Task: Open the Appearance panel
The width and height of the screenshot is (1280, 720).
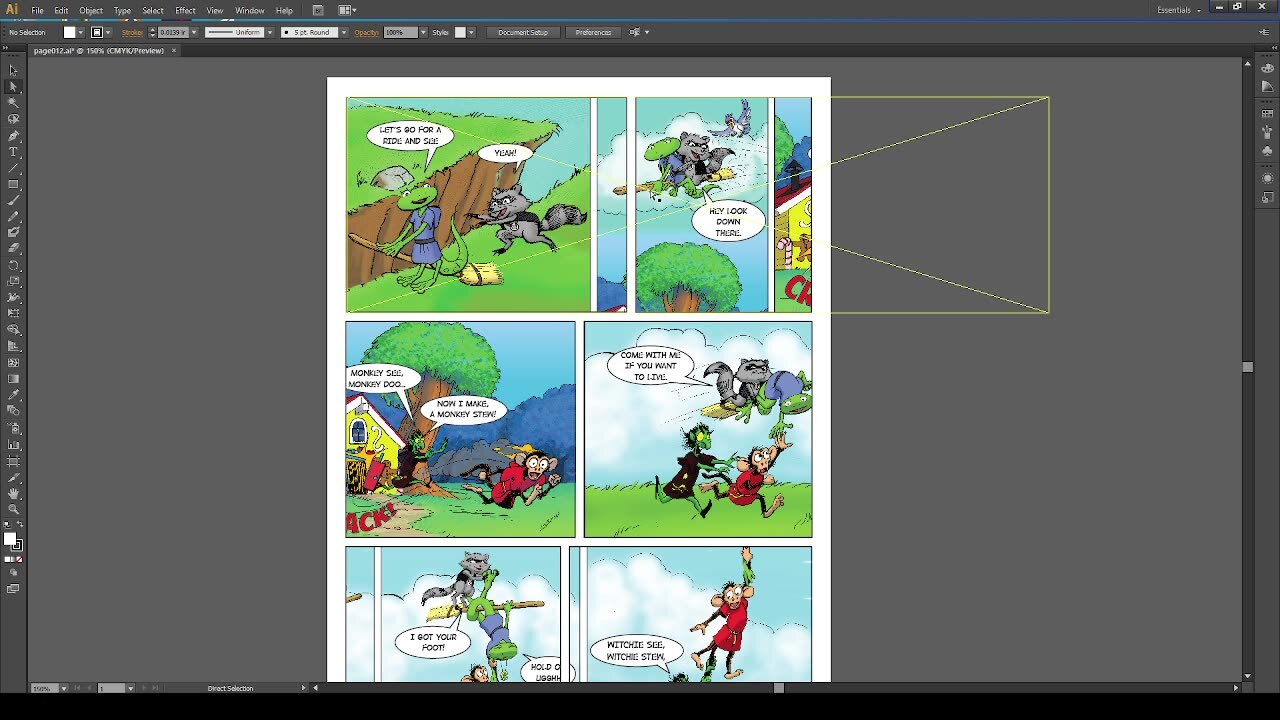Action: tap(1267, 177)
